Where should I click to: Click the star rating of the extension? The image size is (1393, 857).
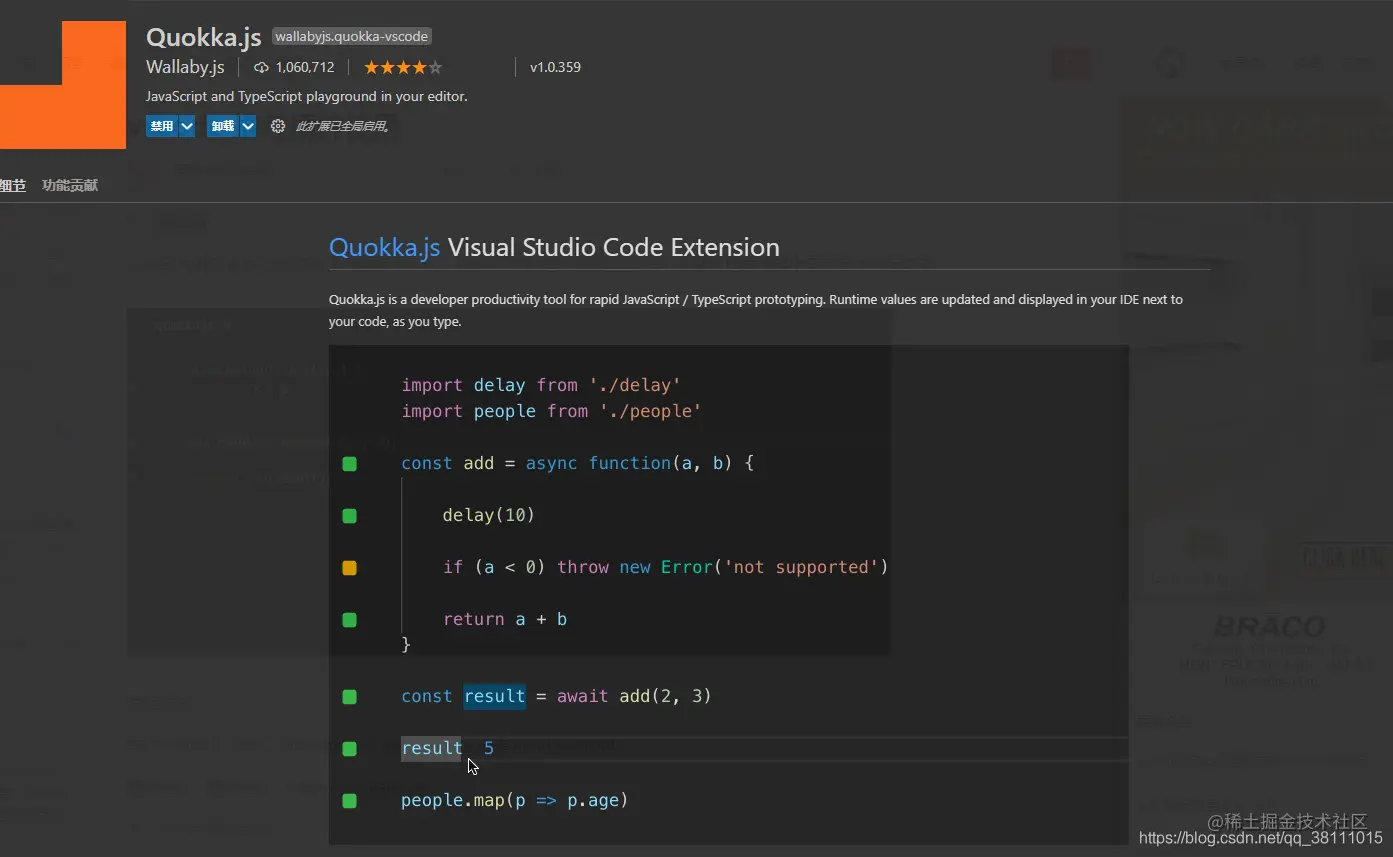coord(403,67)
